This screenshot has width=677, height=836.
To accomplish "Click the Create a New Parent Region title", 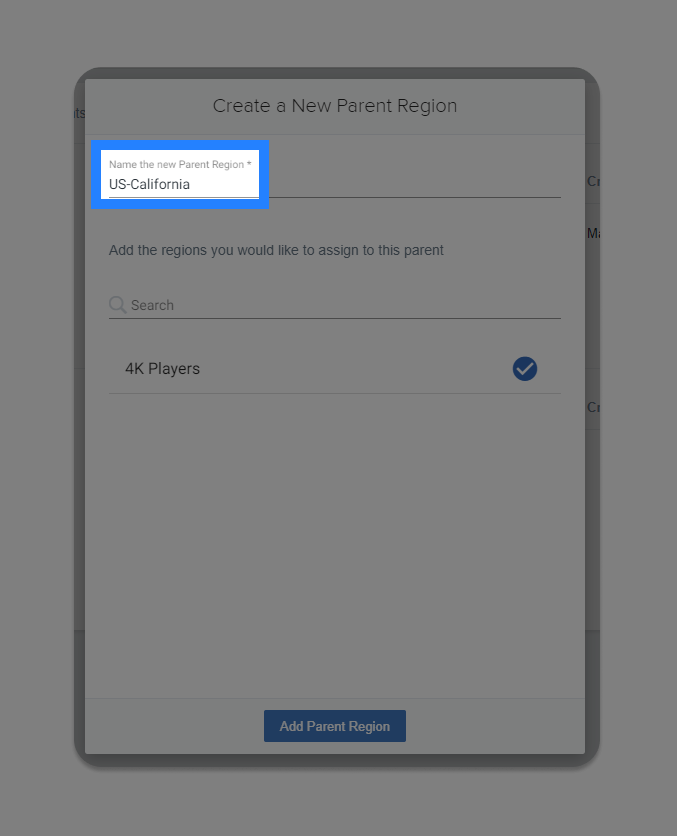I will pyautogui.click(x=335, y=106).
